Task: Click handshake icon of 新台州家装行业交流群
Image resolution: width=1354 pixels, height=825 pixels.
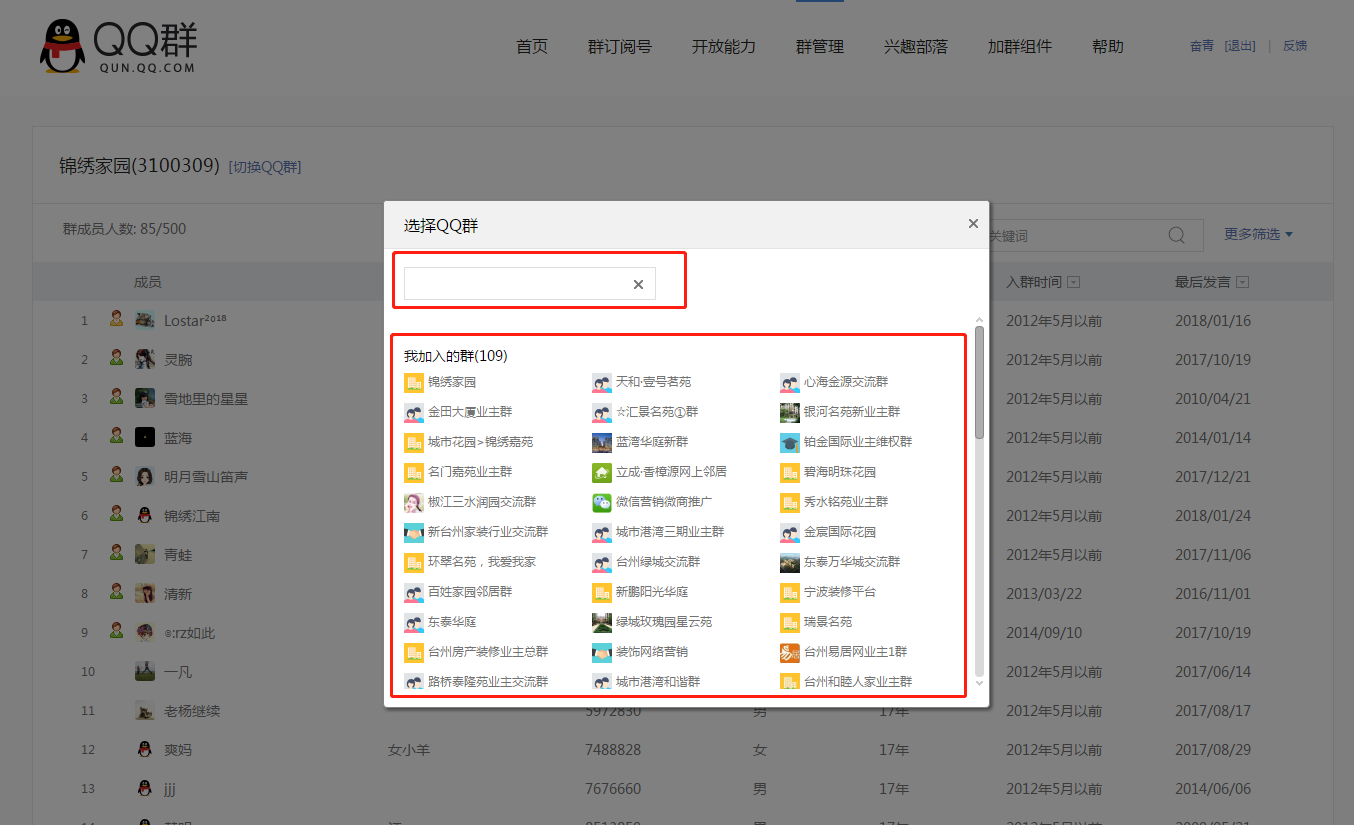Action: 414,532
